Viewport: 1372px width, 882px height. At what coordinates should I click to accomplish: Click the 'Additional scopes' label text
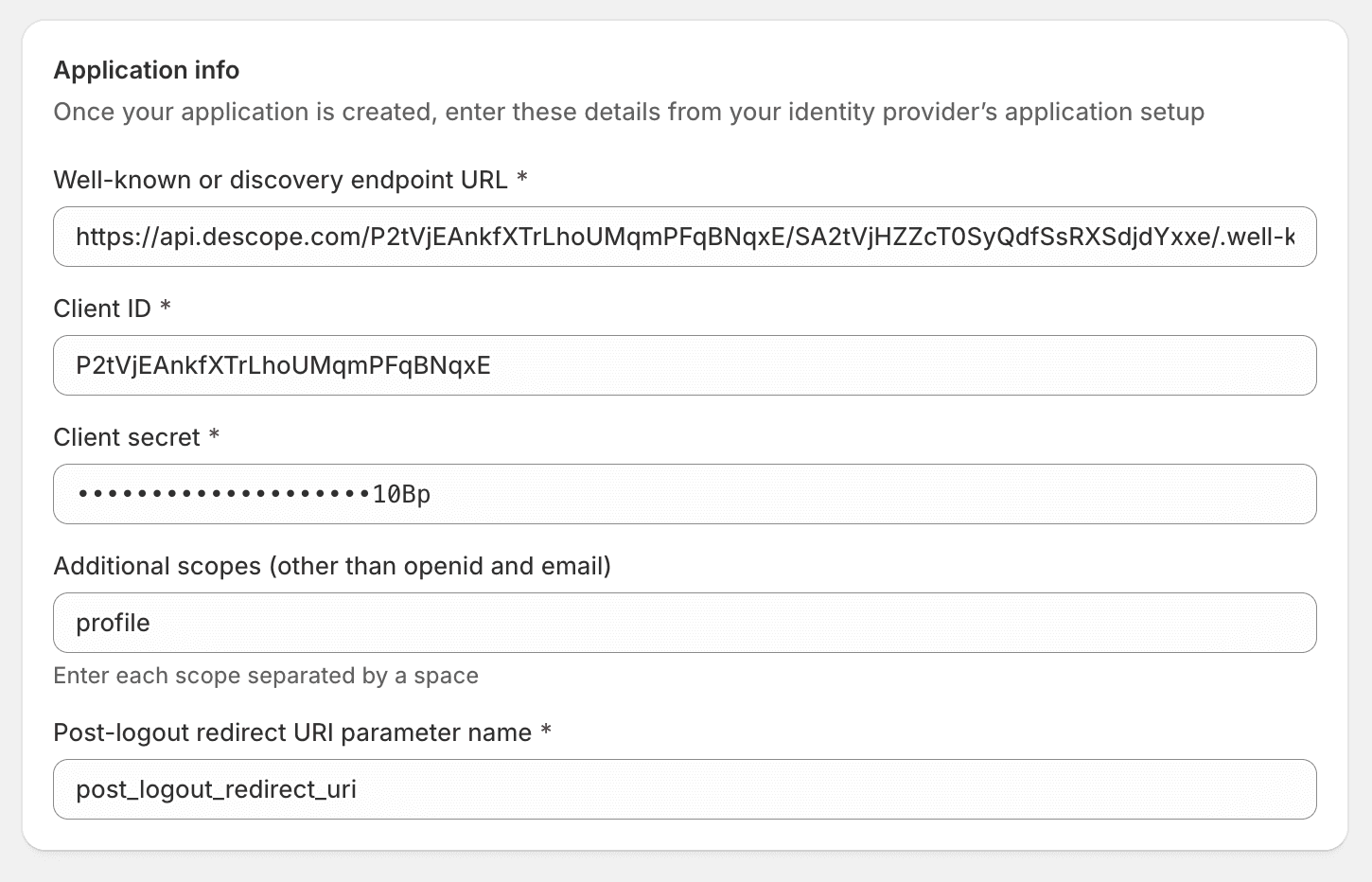pyautogui.click(x=332, y=565)
